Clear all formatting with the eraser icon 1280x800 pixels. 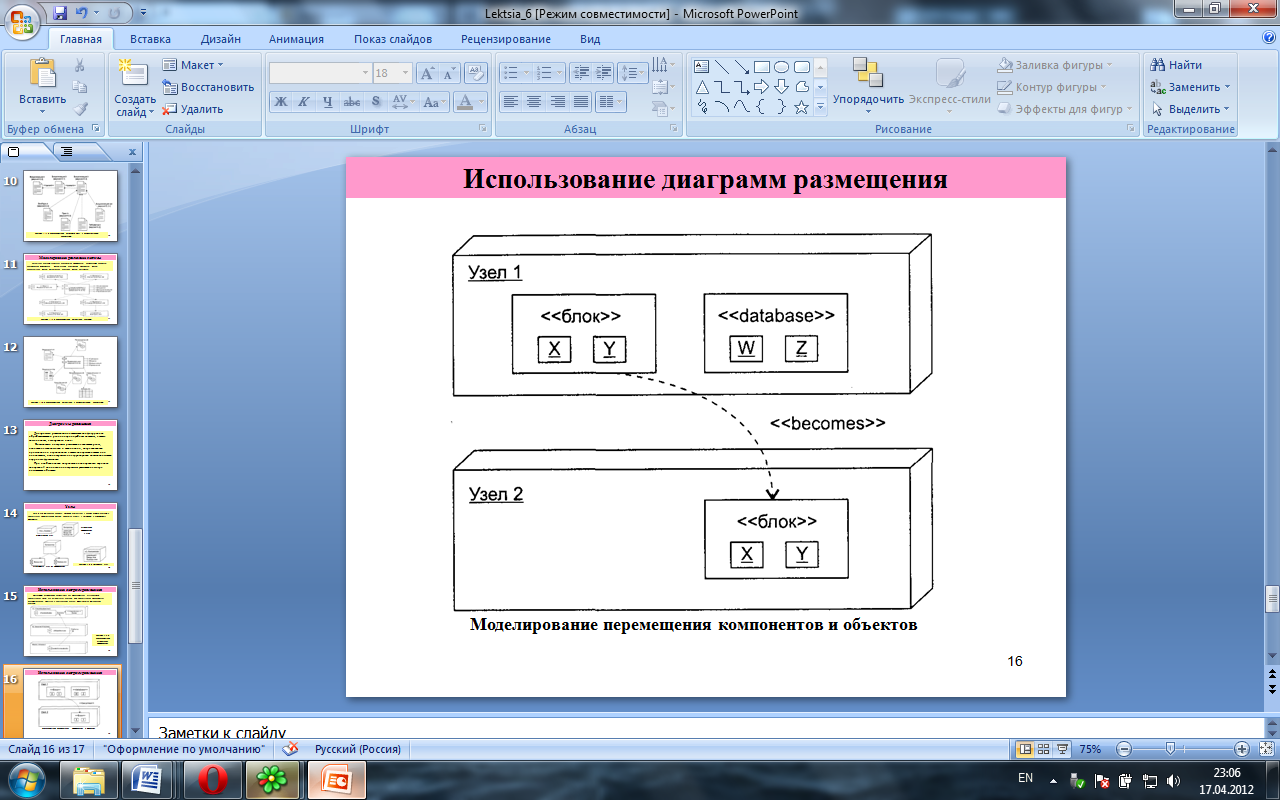[476, 73]
